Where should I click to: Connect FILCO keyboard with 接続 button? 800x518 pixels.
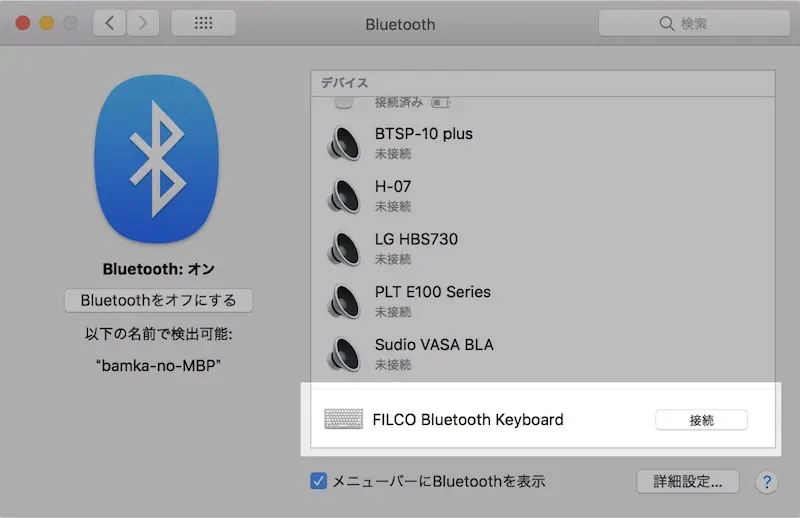coord(702,420)
